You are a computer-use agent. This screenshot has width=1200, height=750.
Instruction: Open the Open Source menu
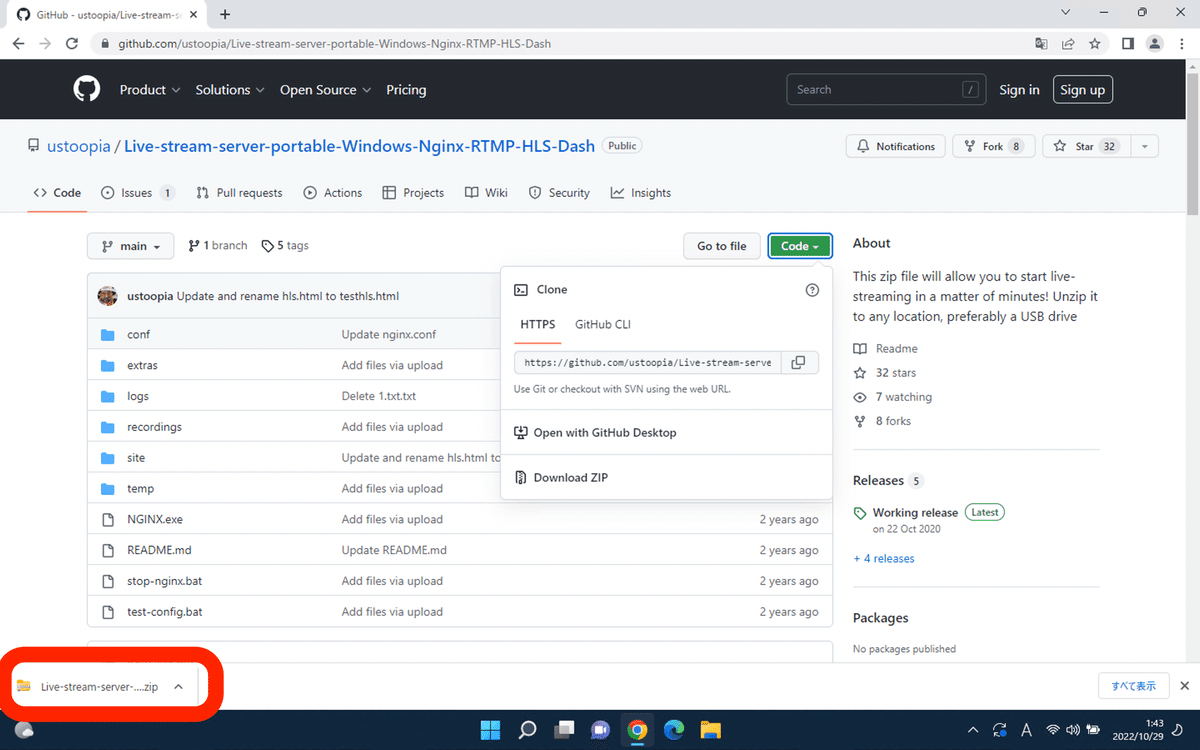325,90
